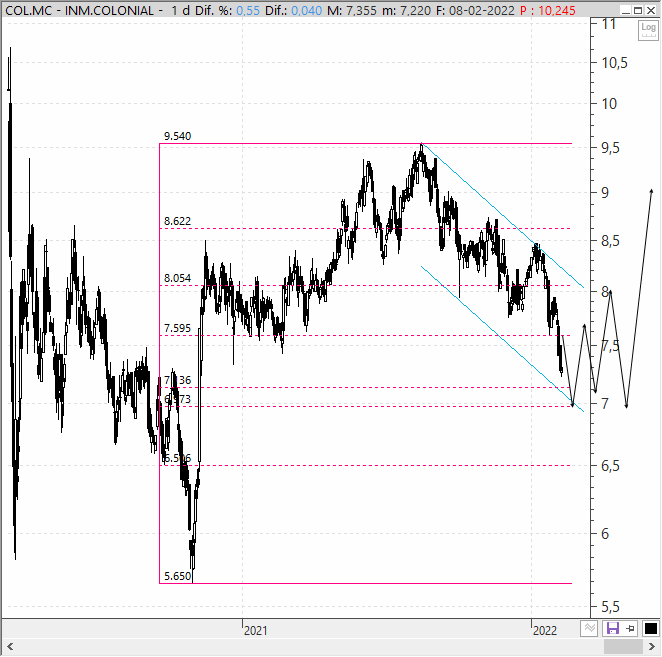Click the 10,5 price axis label
Image resolution: width=662 pixels, height=657 pixels.
pos(615,63)
